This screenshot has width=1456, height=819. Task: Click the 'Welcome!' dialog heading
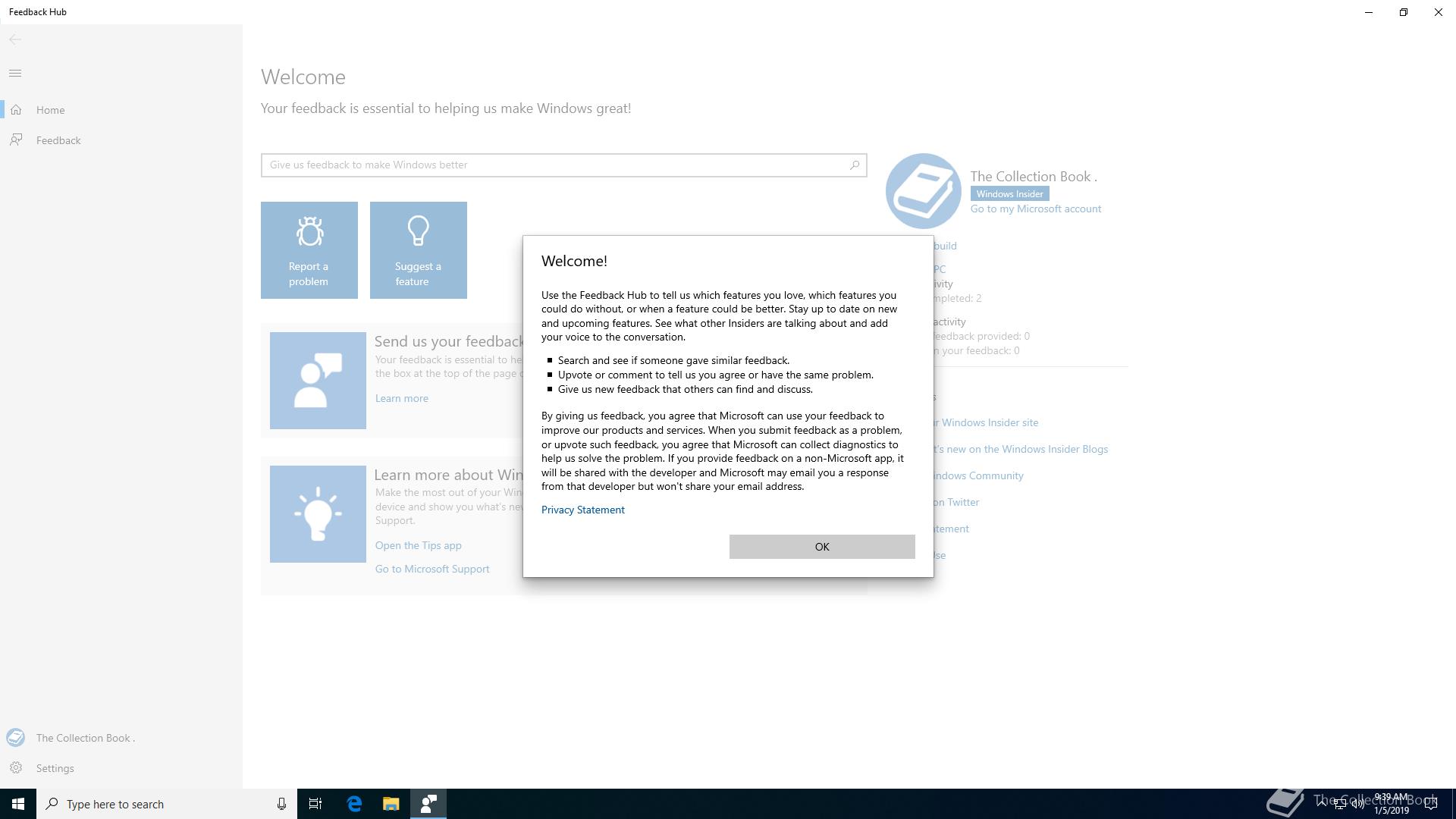[574, 261]
